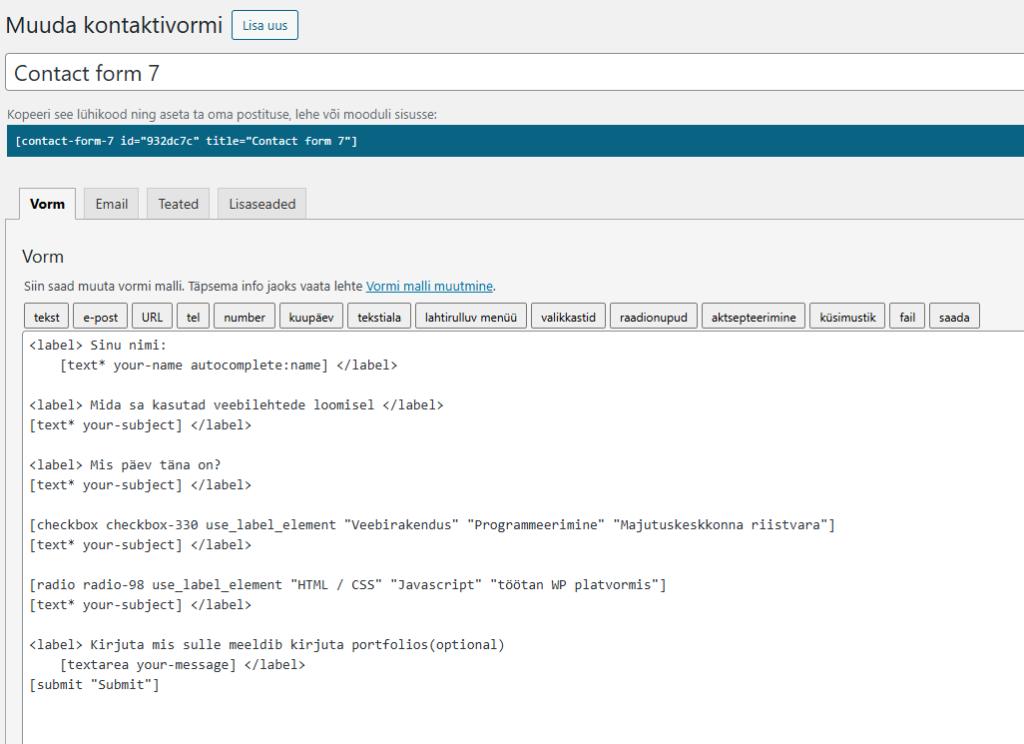Click the Contact form 7 title field

pyautogui.click(x=512, y=73)
